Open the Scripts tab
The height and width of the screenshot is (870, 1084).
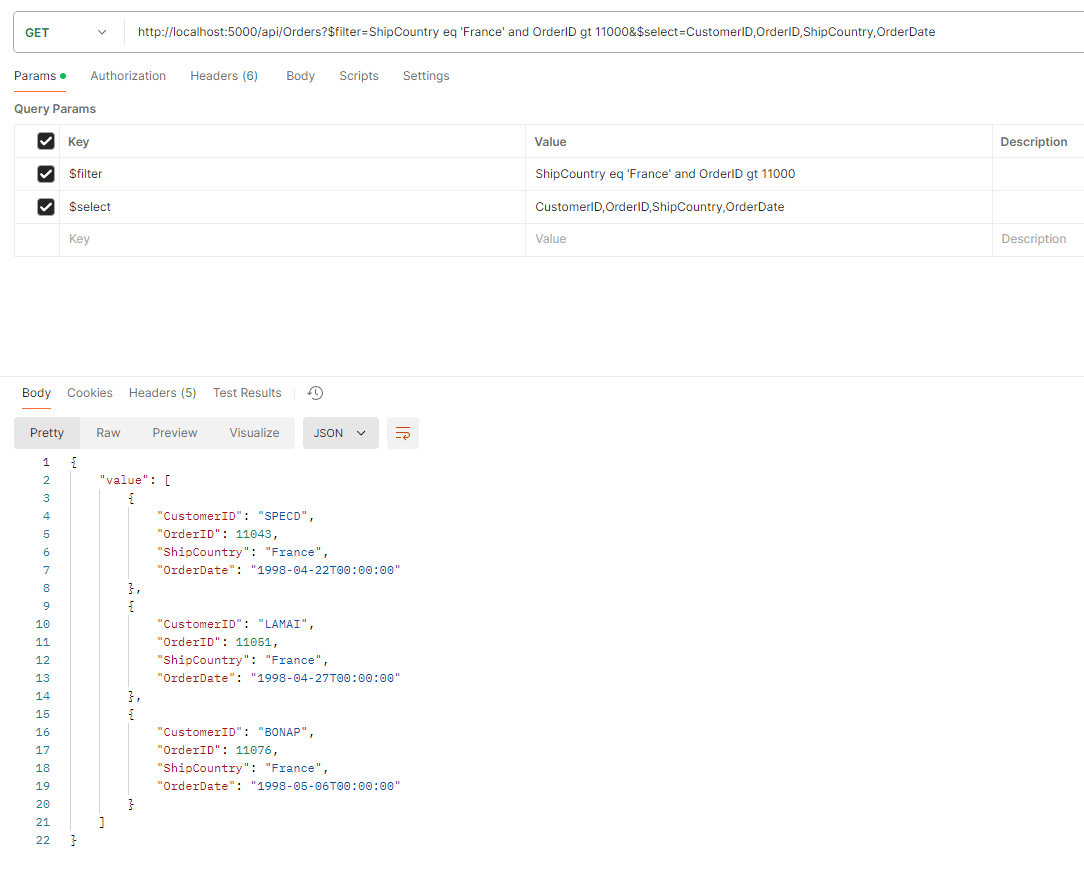359,76
